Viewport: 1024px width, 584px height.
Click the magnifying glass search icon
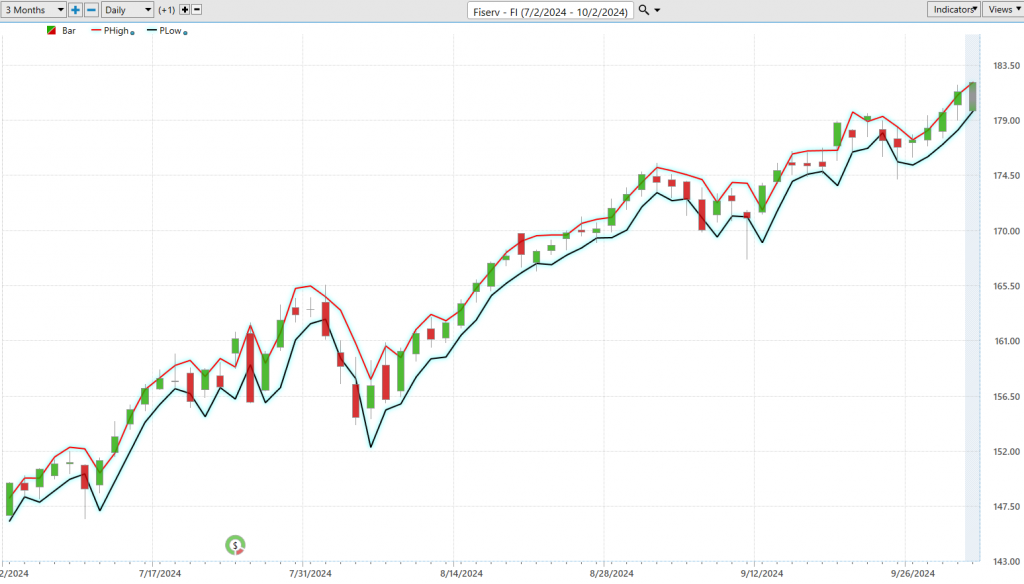click(644, 9)
